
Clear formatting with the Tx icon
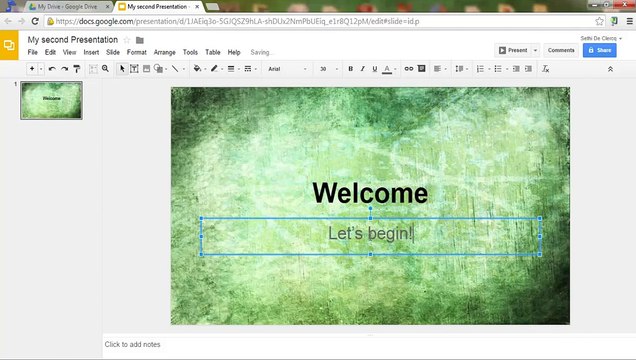(546, 69)
